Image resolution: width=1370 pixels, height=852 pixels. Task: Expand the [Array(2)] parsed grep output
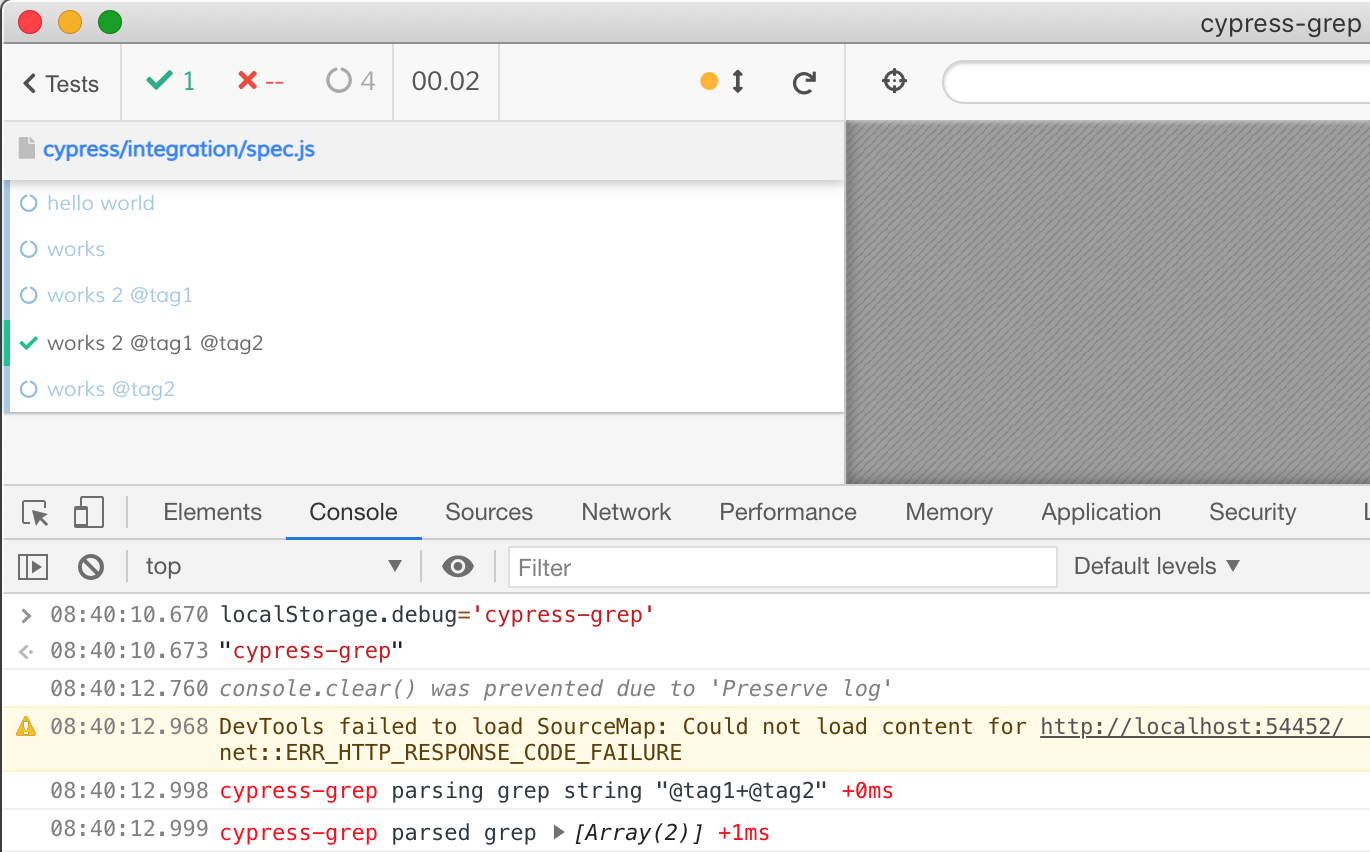[560, 832]
